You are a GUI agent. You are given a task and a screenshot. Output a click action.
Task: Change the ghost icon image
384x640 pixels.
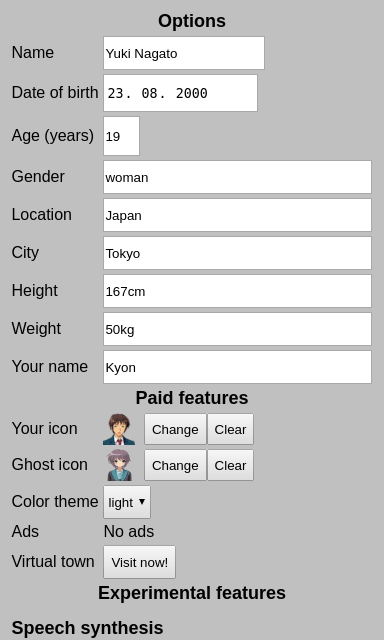(x=175, y=465)
